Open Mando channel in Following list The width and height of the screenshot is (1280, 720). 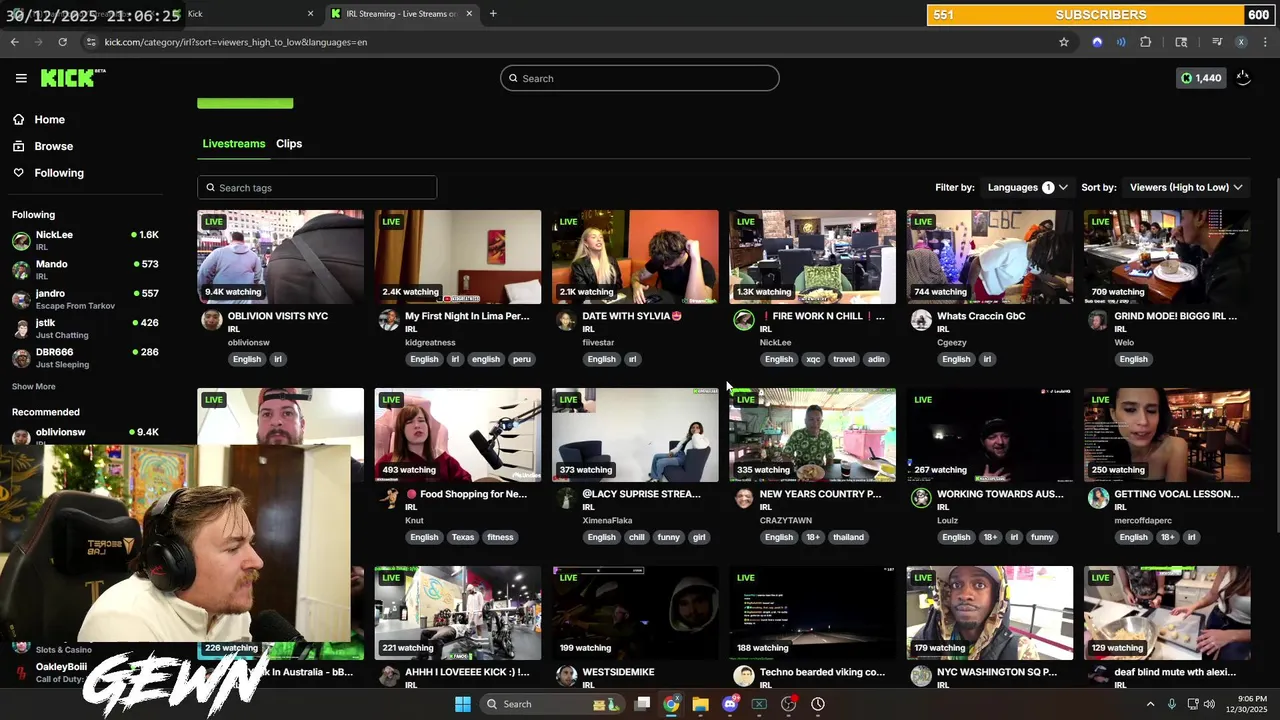pyautogui.click(x=85, y=269)
